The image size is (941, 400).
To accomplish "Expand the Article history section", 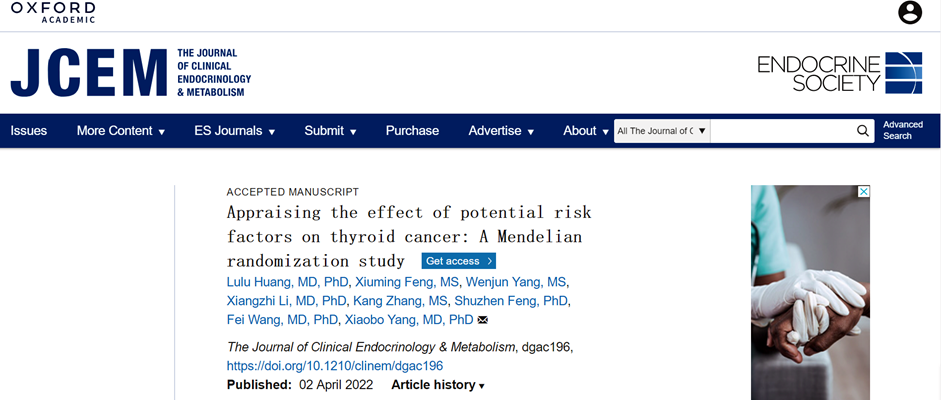I will (438, 385).
